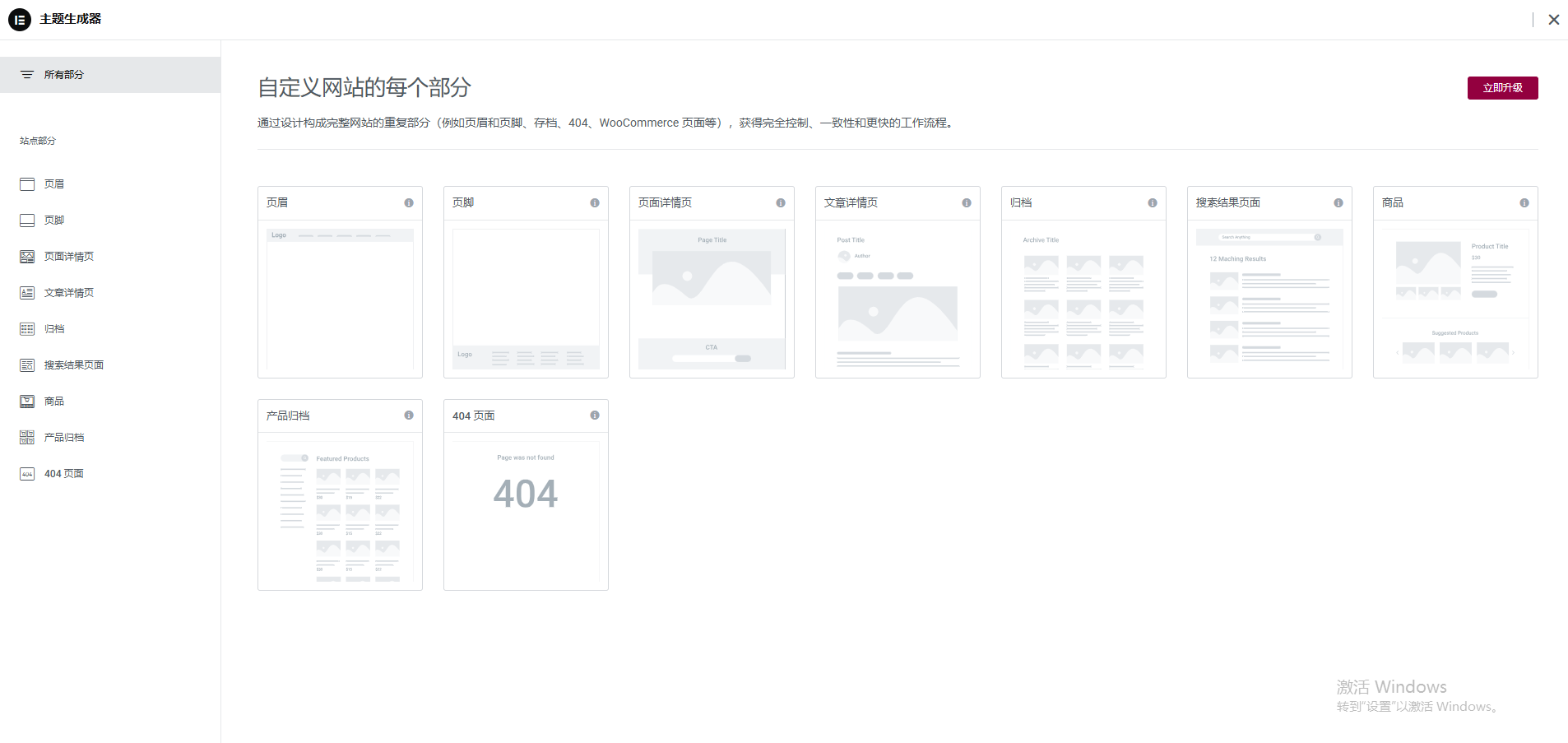Open 文章详情页 from the sidebar
This screenshot has width=1568, height=743.
27,292
